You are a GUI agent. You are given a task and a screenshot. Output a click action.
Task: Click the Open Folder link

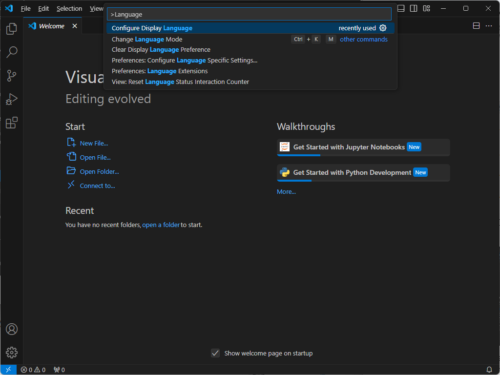pos(99,172)
